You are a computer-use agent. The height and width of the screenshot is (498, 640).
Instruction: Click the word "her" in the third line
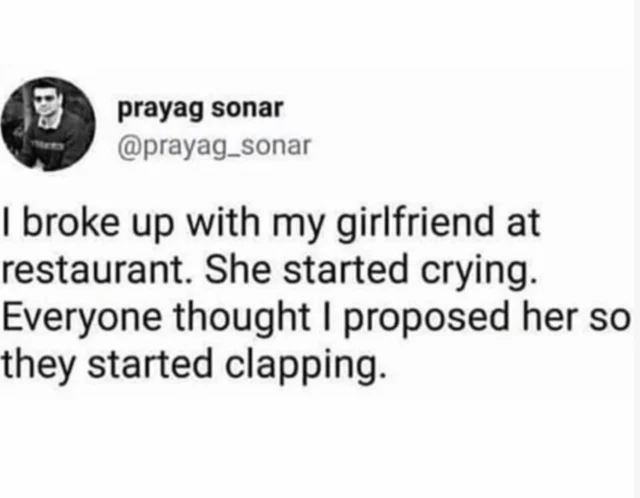tap(565, 317)
